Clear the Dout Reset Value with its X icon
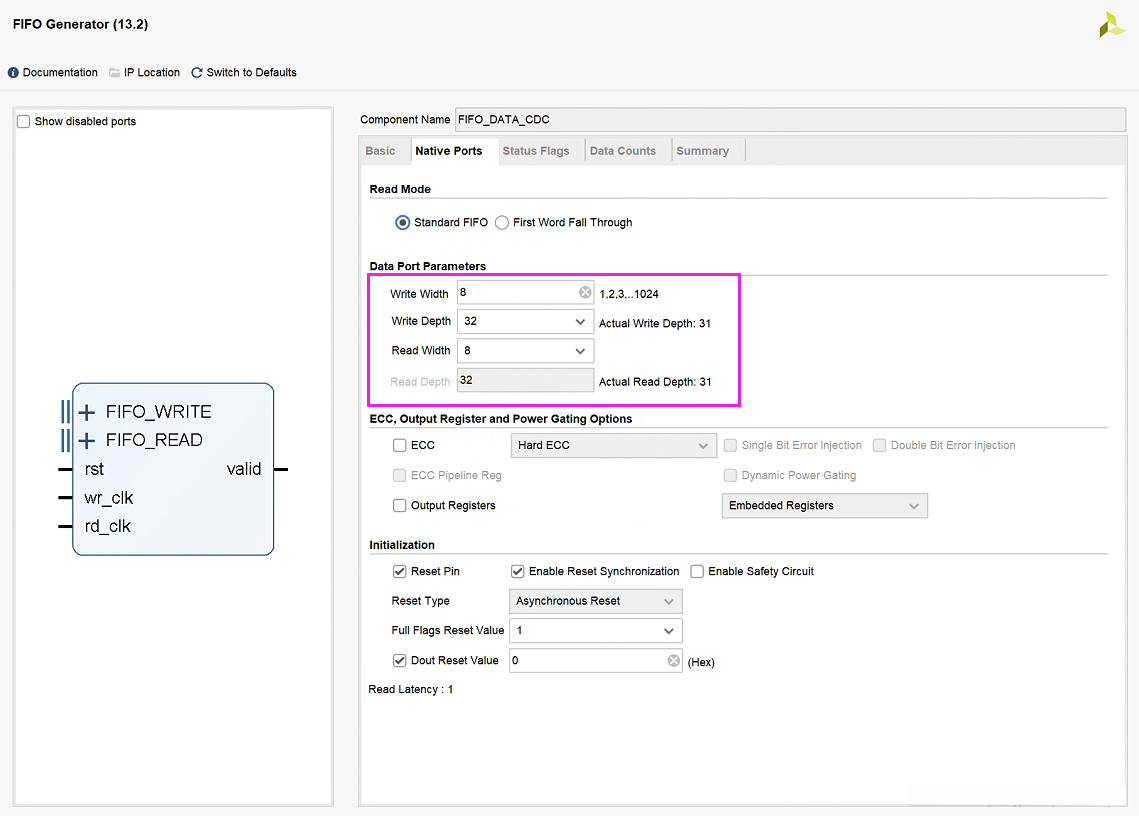The height and width of the screenshot is (816, 1139). point(673,661)
